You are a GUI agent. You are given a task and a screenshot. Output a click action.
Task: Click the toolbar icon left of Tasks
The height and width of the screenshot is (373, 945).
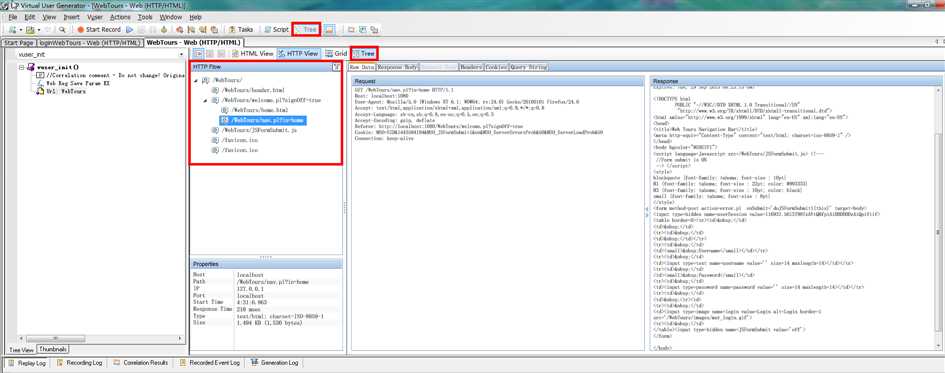215,29
